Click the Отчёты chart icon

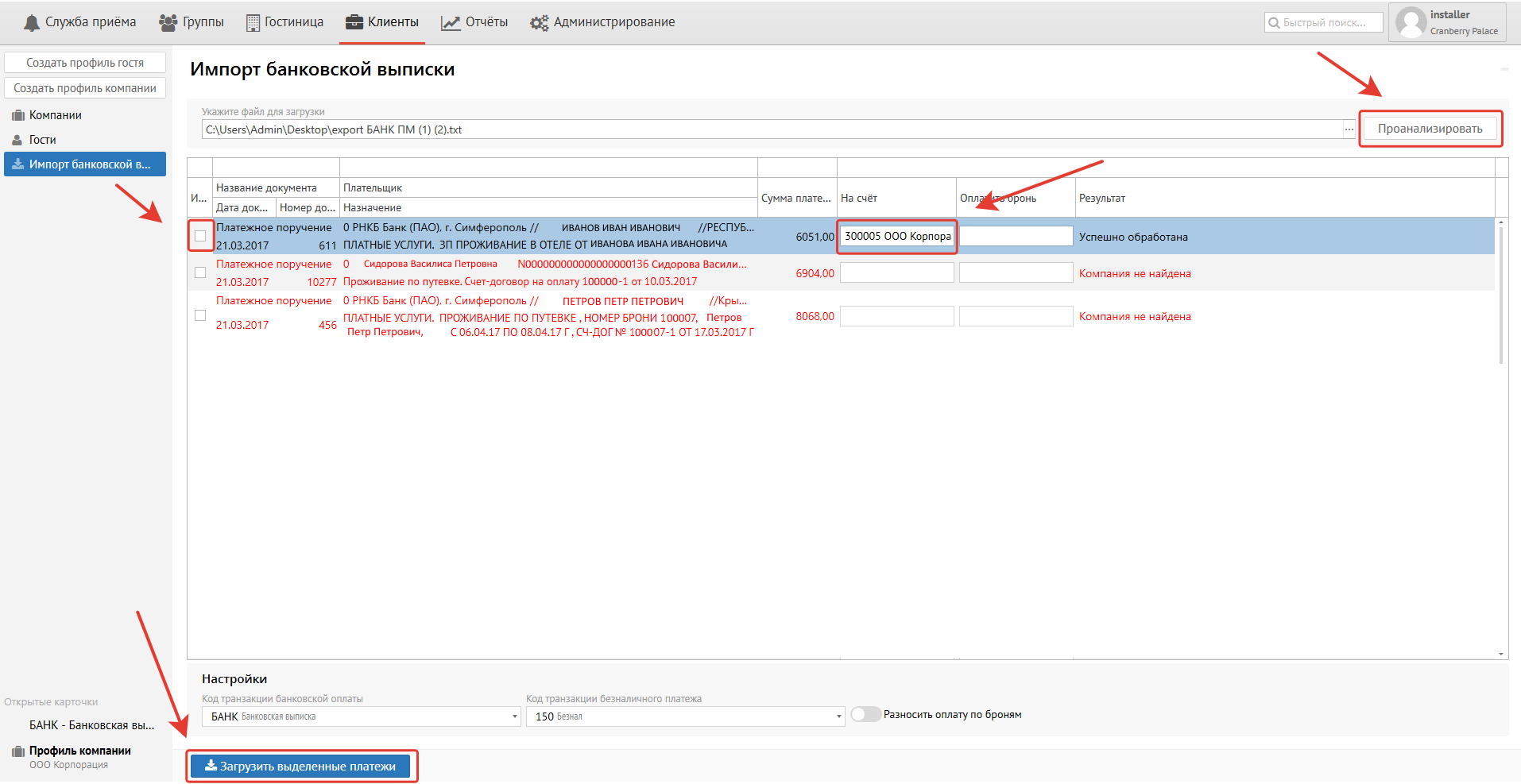pyautogui.click(x=451, y=23)
